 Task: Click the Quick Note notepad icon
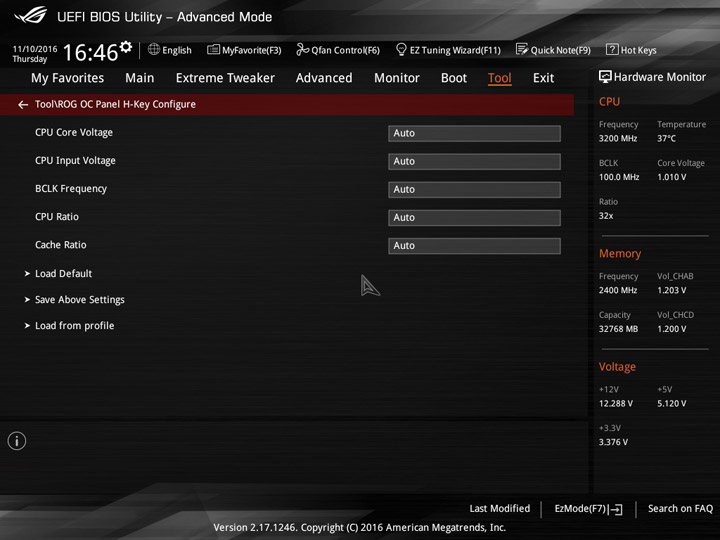tap(522, 49)
